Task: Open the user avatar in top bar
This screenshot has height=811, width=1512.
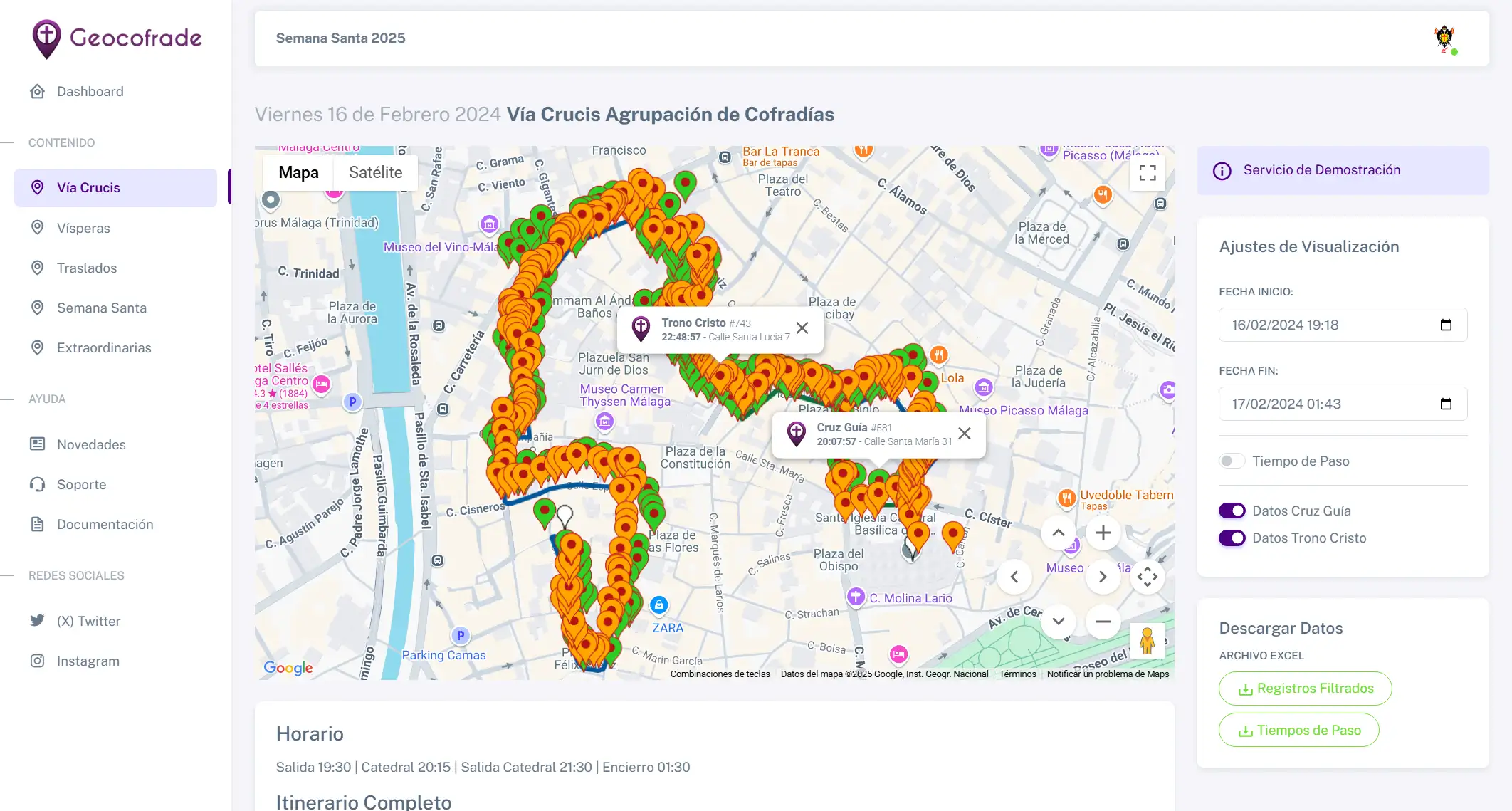Action: tap(1444, 38)
